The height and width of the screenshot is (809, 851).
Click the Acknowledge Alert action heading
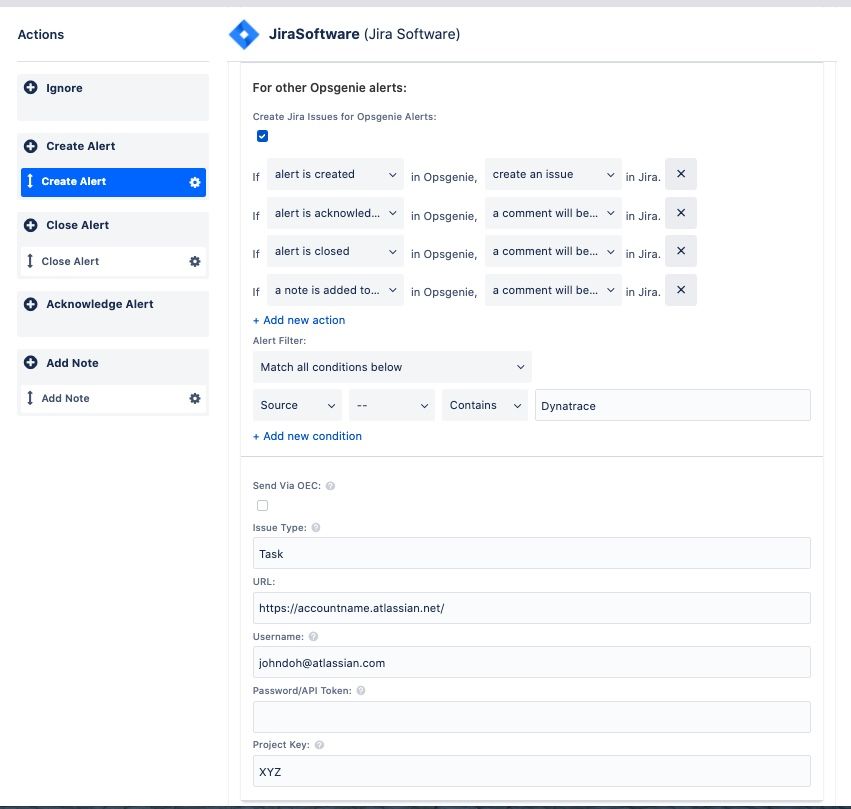pos(100,304)
